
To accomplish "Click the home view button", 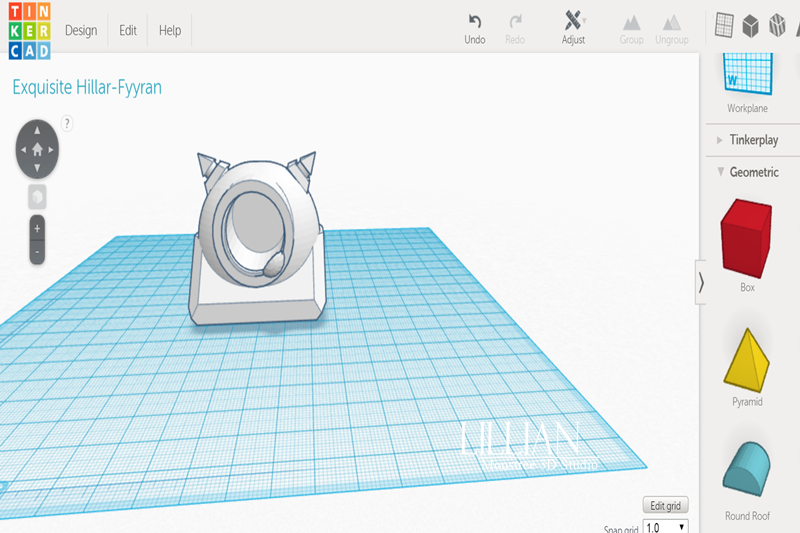I will click(37, 149).
